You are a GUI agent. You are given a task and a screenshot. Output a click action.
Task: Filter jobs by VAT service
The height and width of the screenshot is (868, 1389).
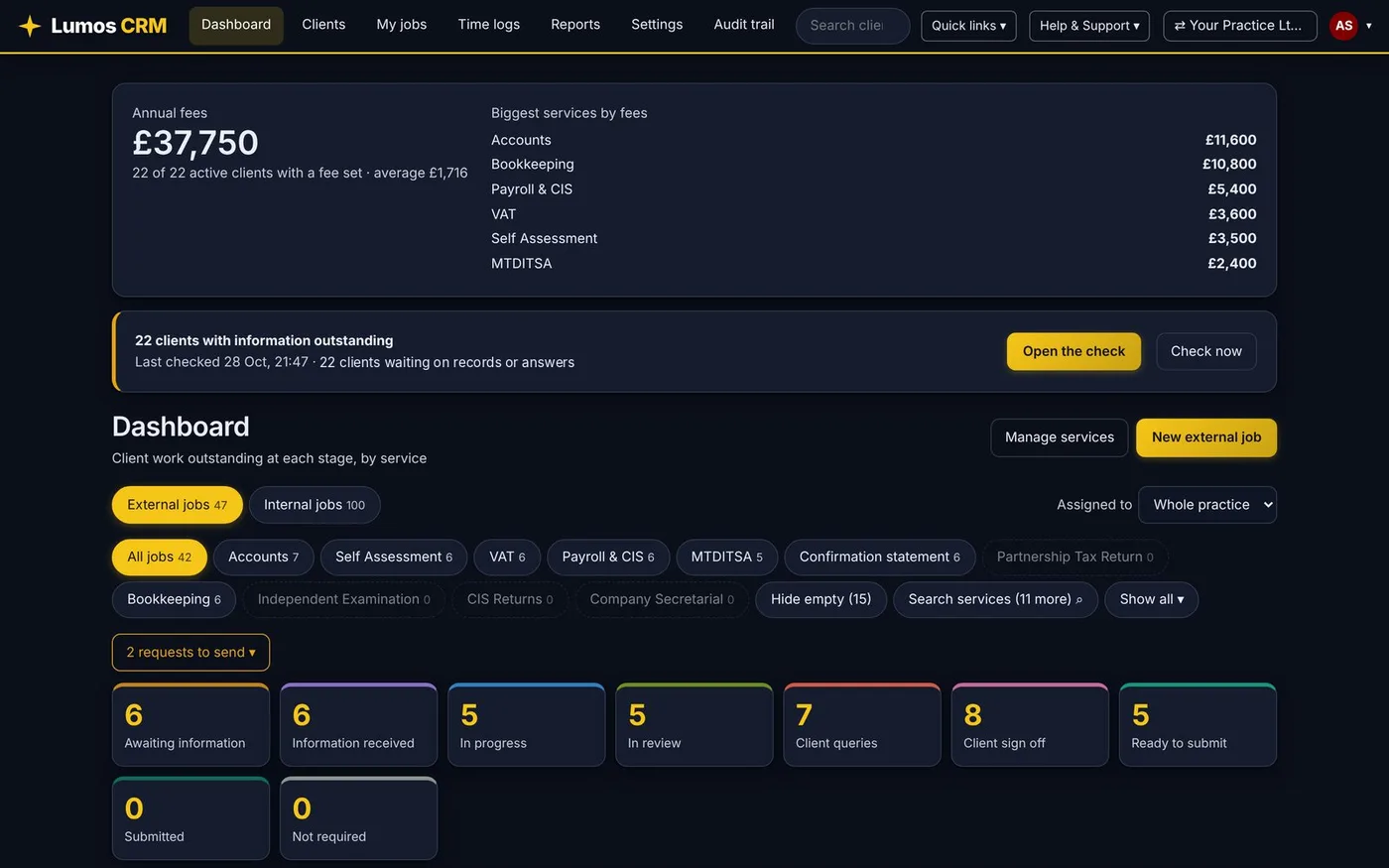coord(507,558)
